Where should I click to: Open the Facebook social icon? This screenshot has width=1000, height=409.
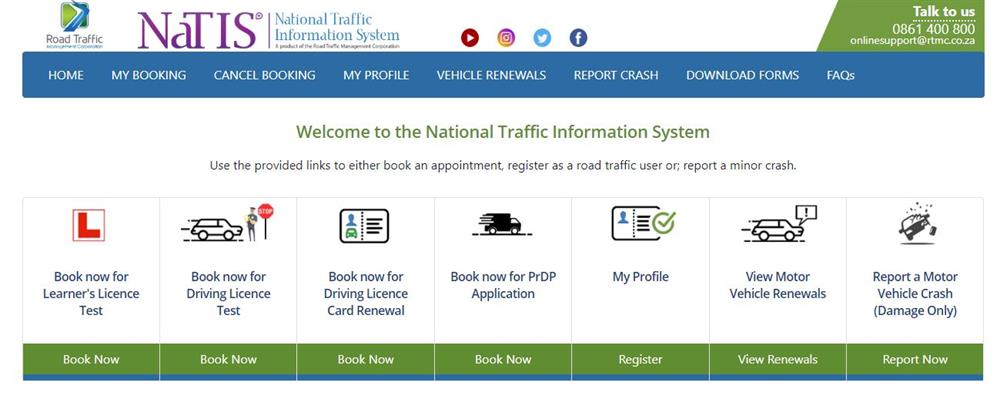point(578,38)
